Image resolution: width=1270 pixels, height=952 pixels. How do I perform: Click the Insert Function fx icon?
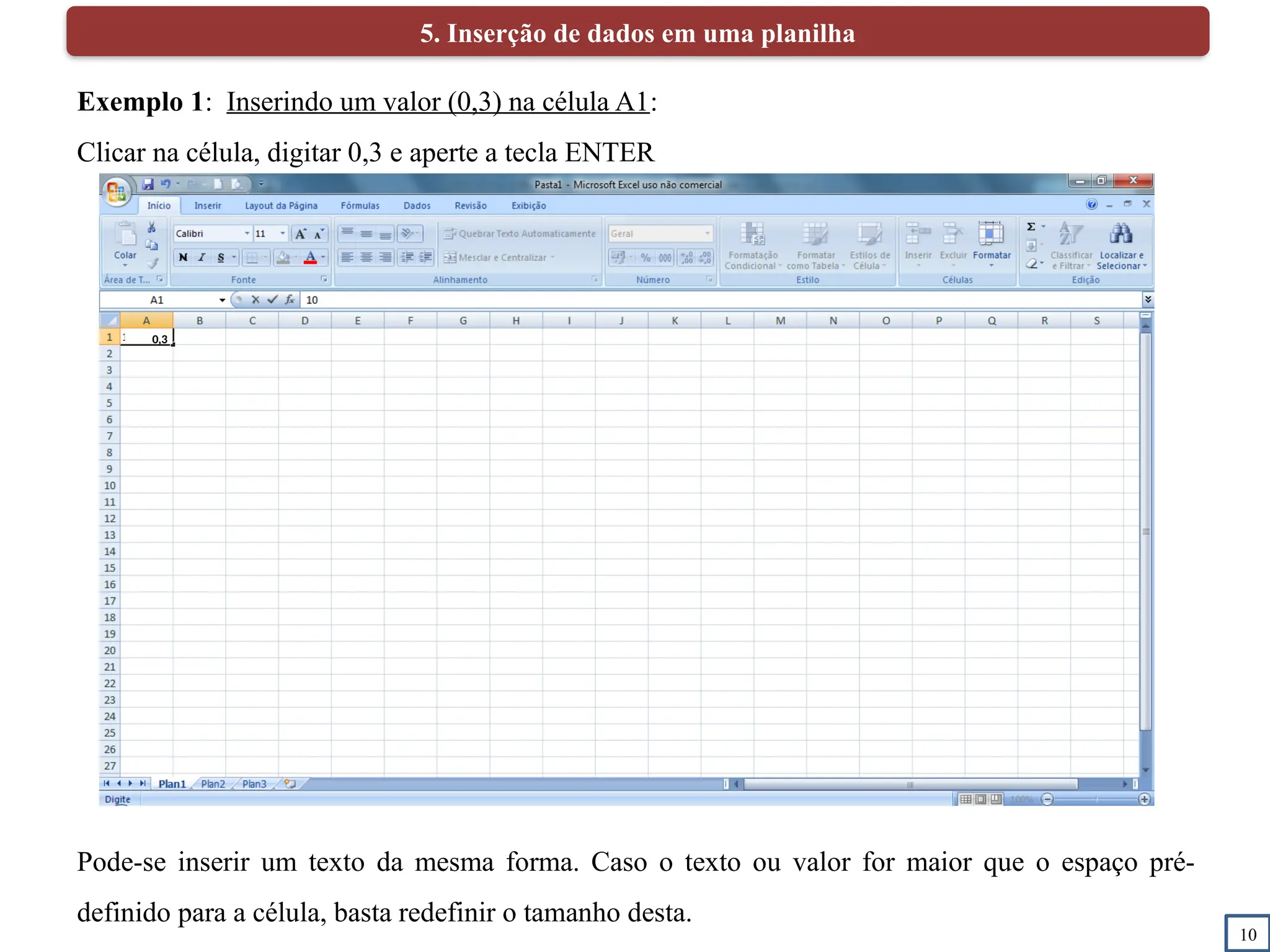290,300
